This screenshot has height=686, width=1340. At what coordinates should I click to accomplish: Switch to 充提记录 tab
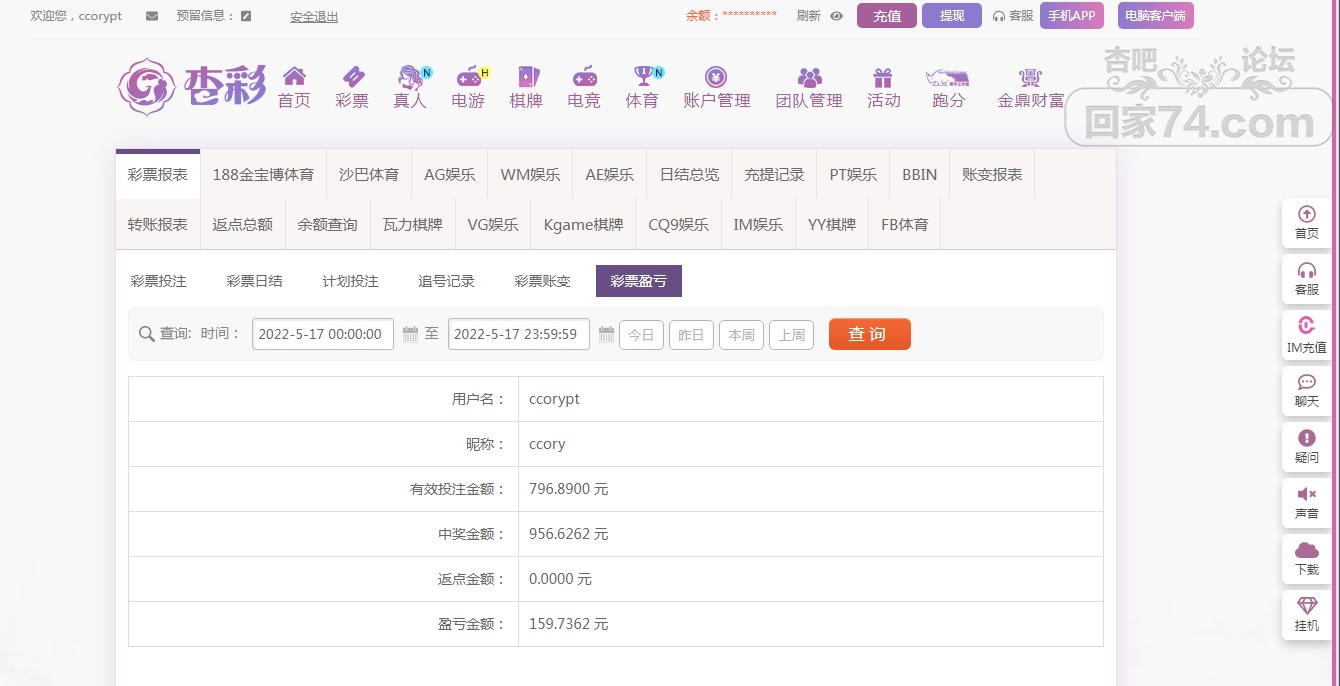[x=774, y=174]
